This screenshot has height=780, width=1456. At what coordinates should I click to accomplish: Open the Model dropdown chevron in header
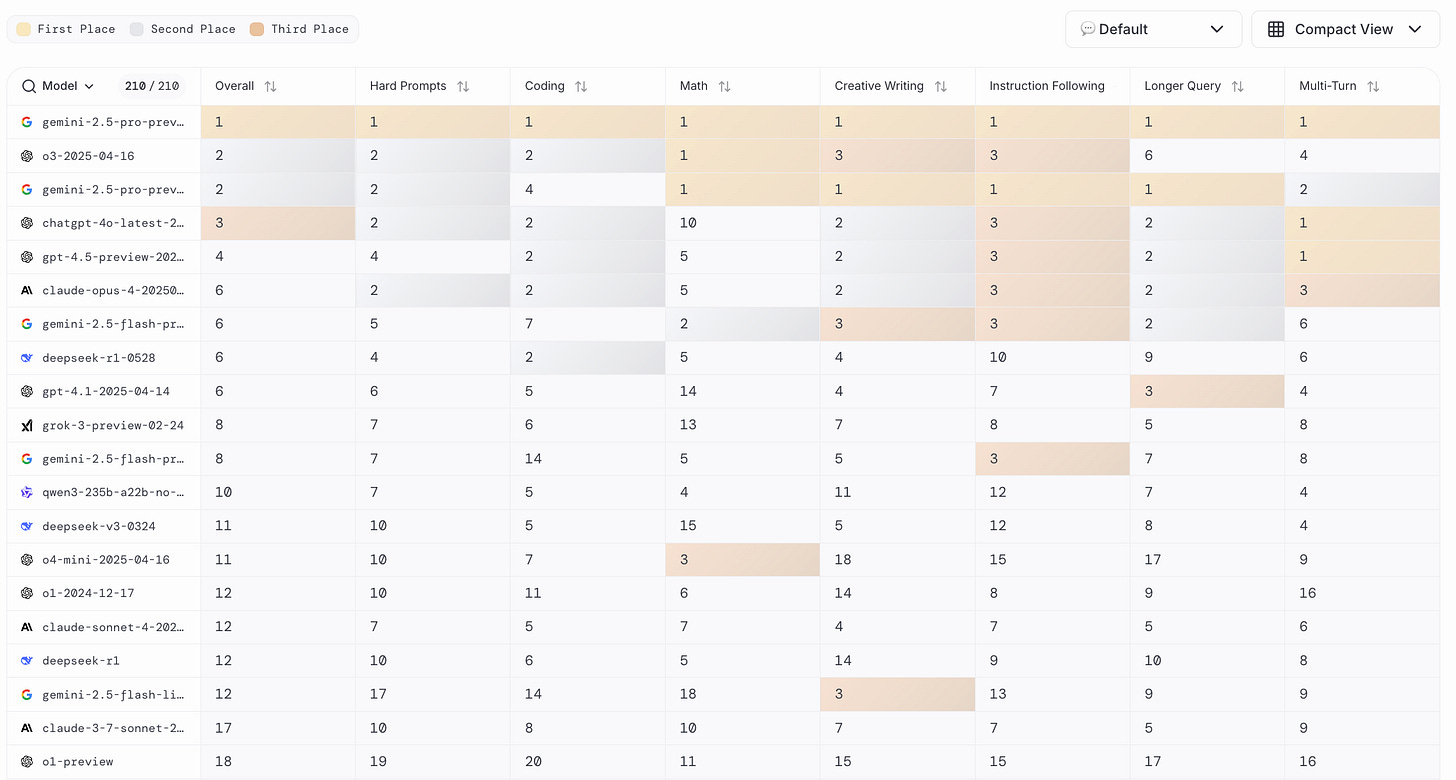(89, 87)
